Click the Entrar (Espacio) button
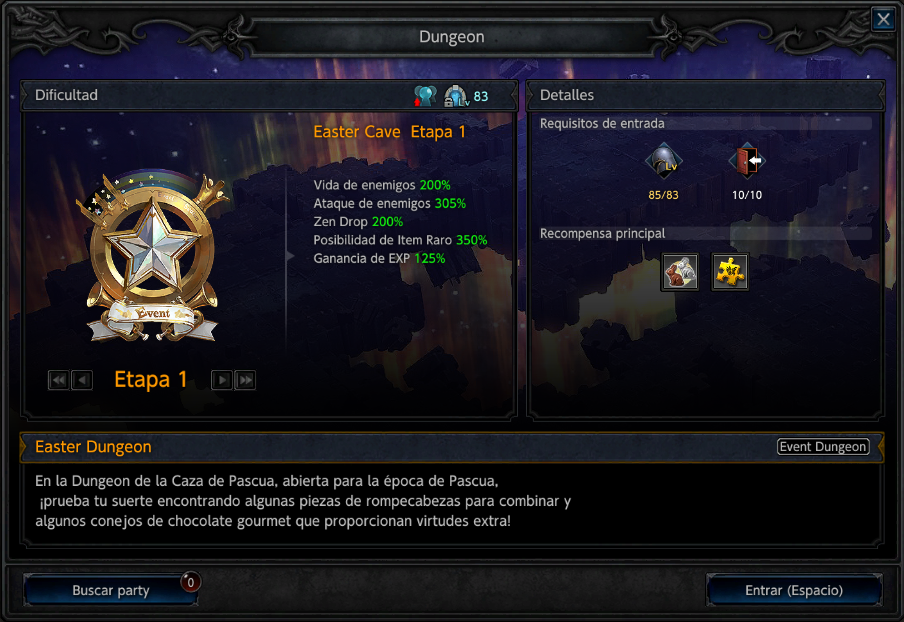The height and width of the screenshot is (622, 904). pyautogui.click(x=794, y=590)
